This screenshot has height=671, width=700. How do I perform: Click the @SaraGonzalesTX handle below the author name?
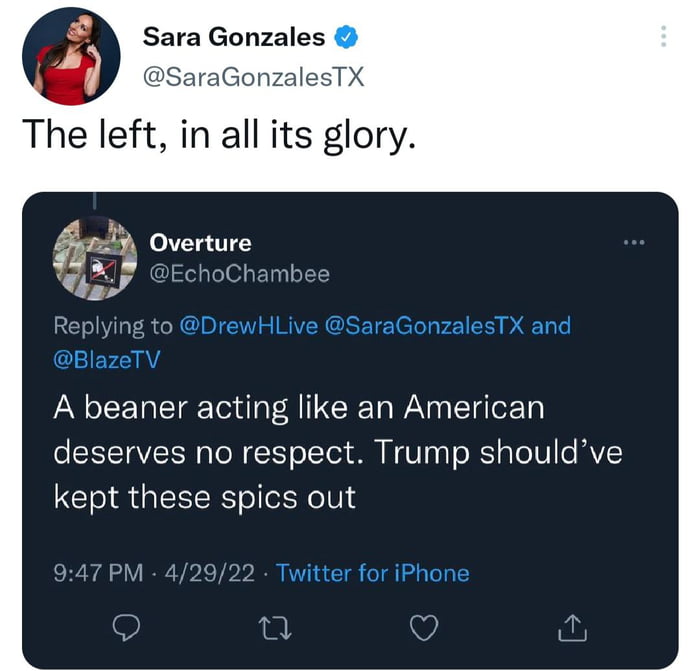click(x=254, y=76)
